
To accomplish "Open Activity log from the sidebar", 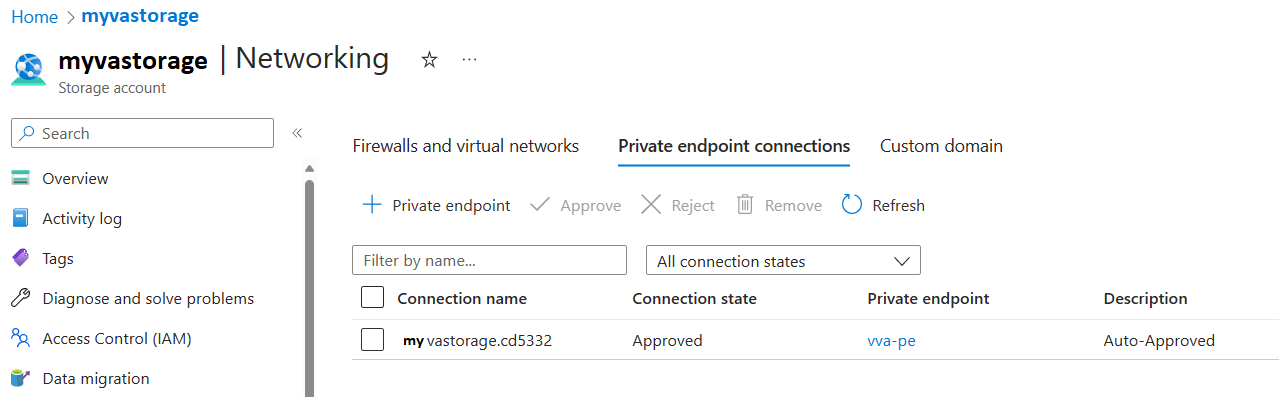I will (x=82, y=219).
